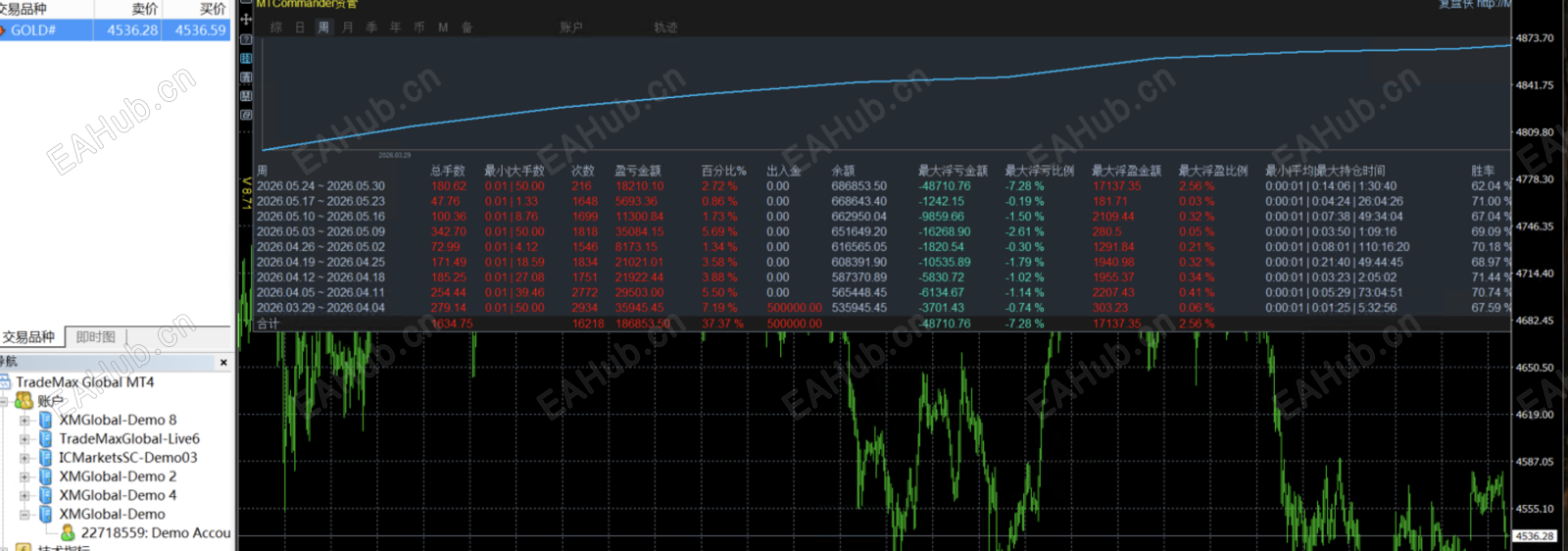Expand the ICMarketsSC-Demo03 server node
1568x551 pixels.
pos(24,458)
